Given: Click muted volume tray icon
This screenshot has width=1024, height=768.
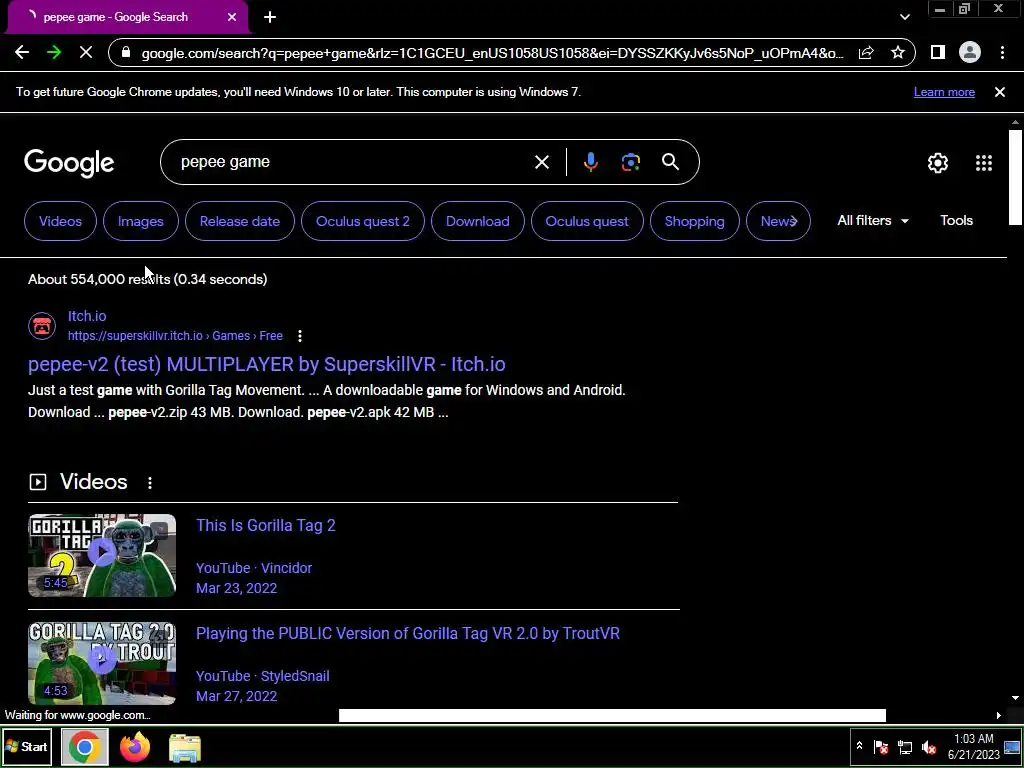Looking at the screenshot, I should 929,747.
